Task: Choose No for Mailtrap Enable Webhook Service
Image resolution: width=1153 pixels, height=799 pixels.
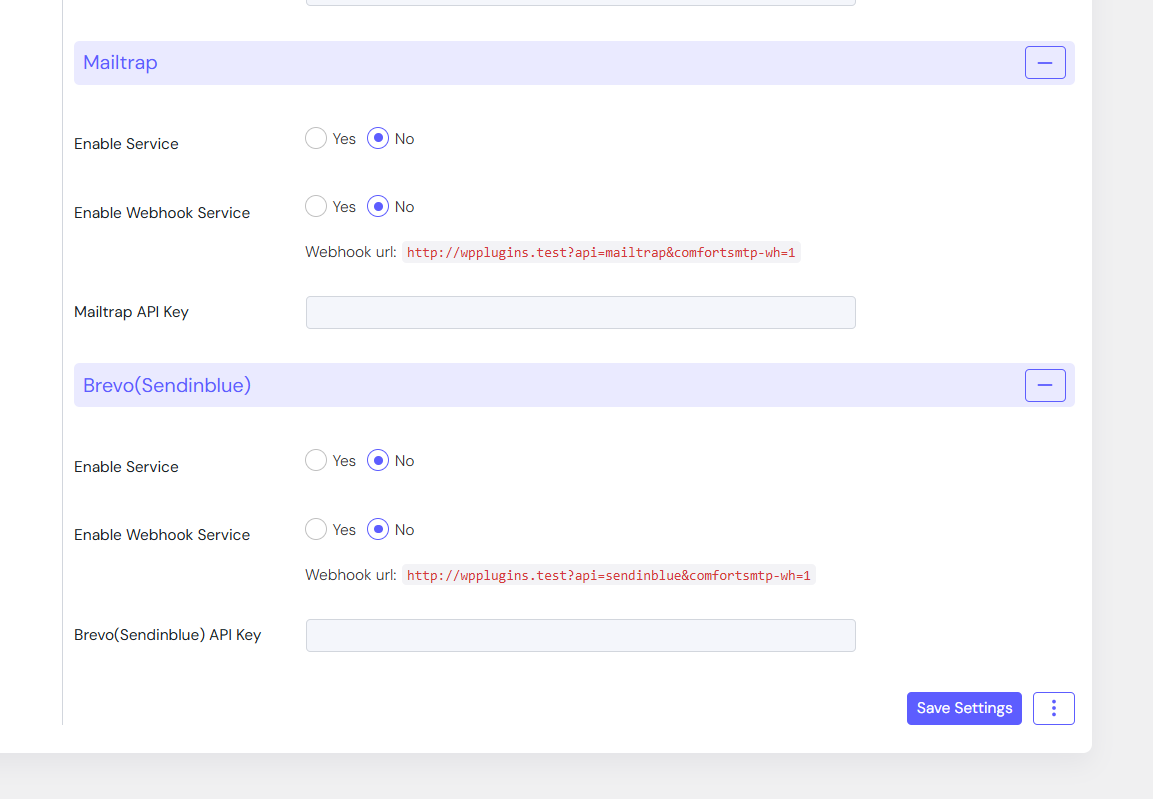Action: pyautogui.click(x=378, y=206)
